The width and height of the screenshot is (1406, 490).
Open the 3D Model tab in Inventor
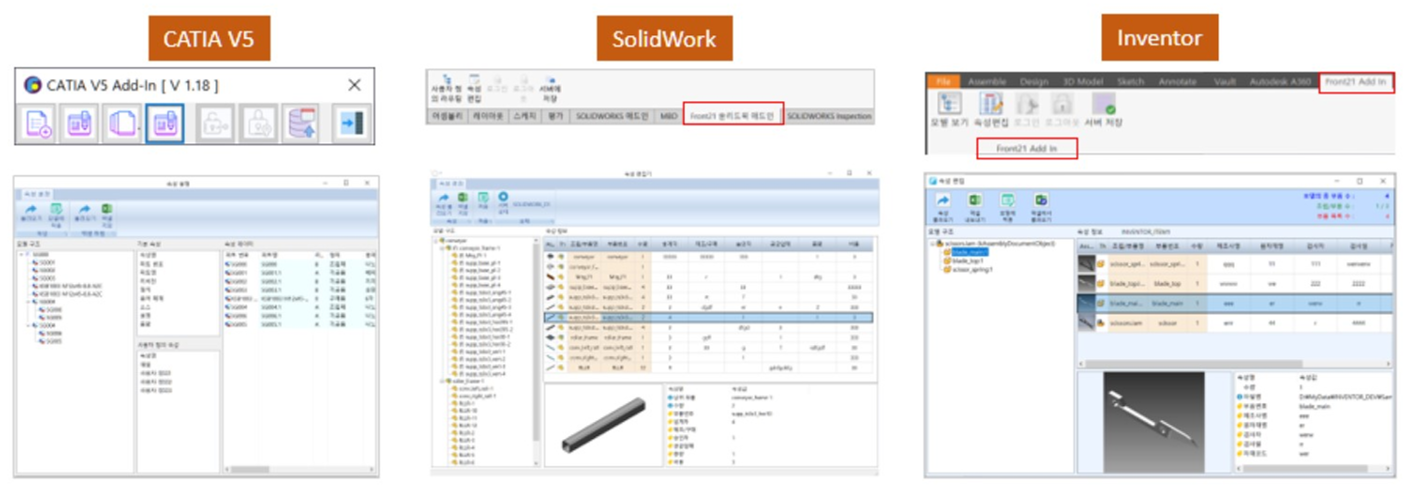coord(1081,81)
